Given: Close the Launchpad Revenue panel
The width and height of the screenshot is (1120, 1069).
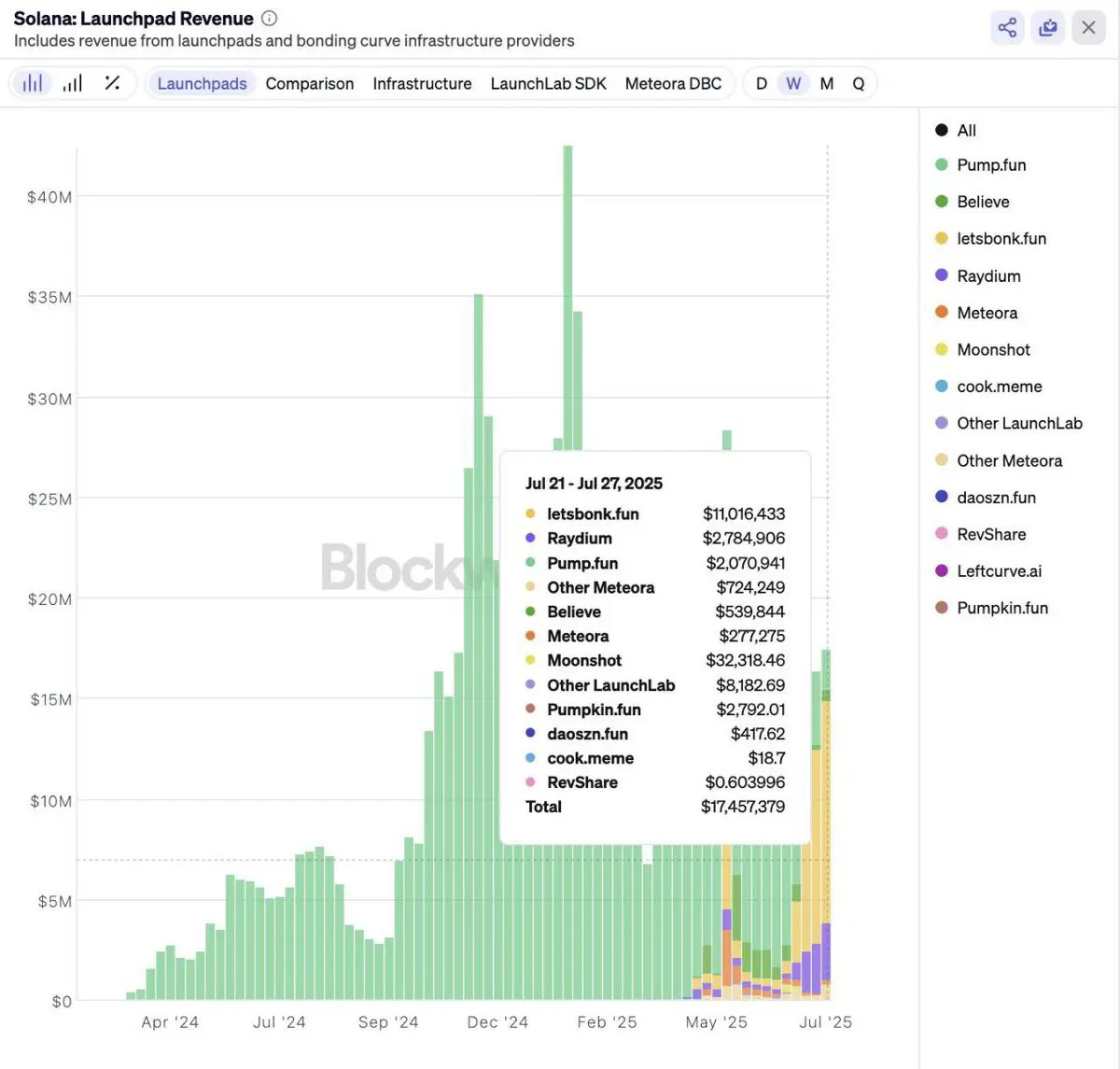Looking at the screenshot, I should pos(1088,27).
